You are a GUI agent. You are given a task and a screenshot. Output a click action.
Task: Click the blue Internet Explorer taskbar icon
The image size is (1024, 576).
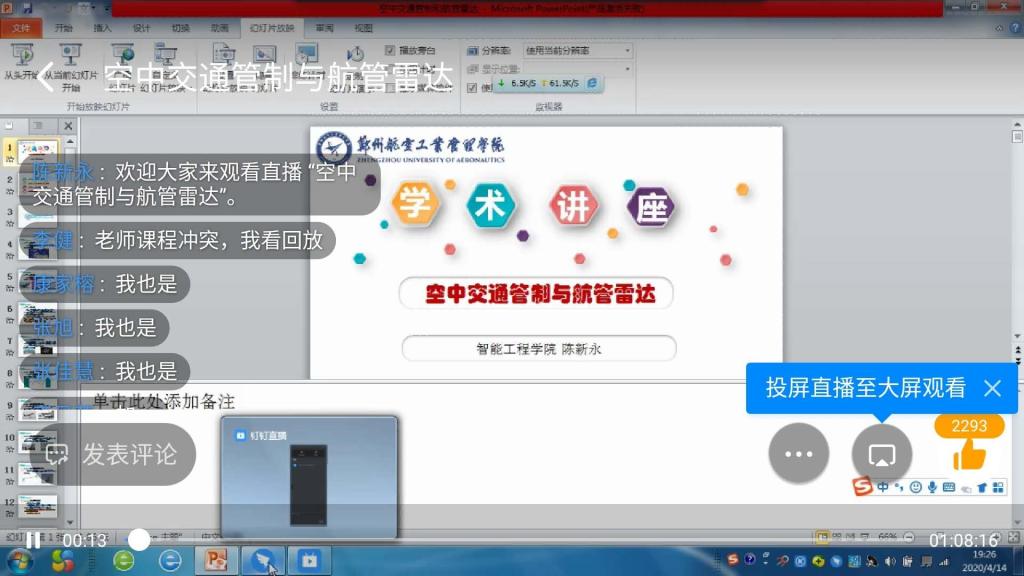pyautogui.click(x=170, y=560)
